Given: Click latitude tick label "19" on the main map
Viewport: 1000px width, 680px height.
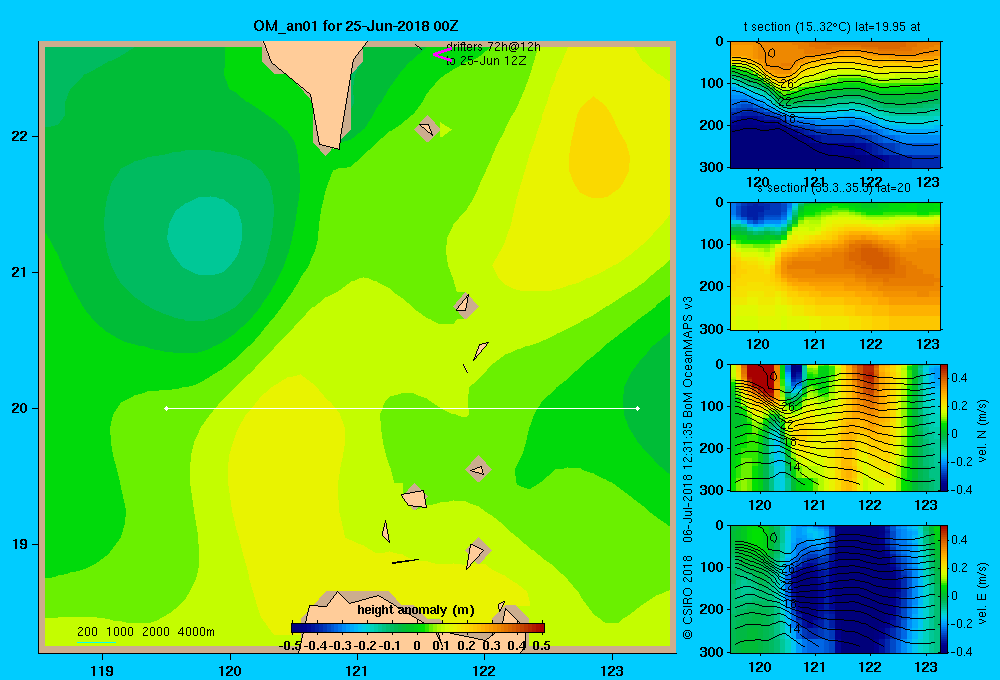Looking at the screenshot, I should pyautogui.click(x=19, y=544).
